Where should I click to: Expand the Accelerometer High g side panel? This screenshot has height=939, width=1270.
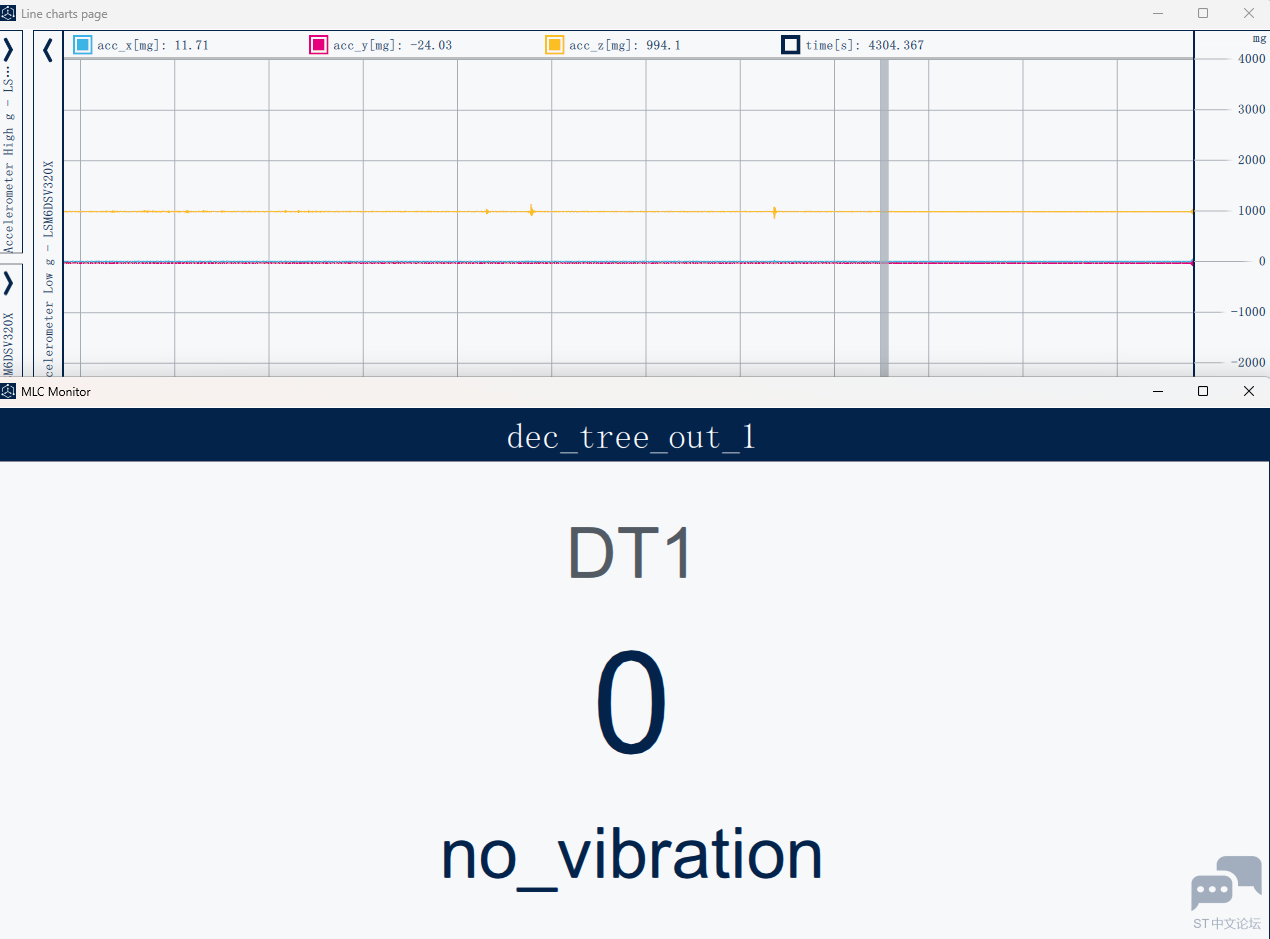pos(8,49)
